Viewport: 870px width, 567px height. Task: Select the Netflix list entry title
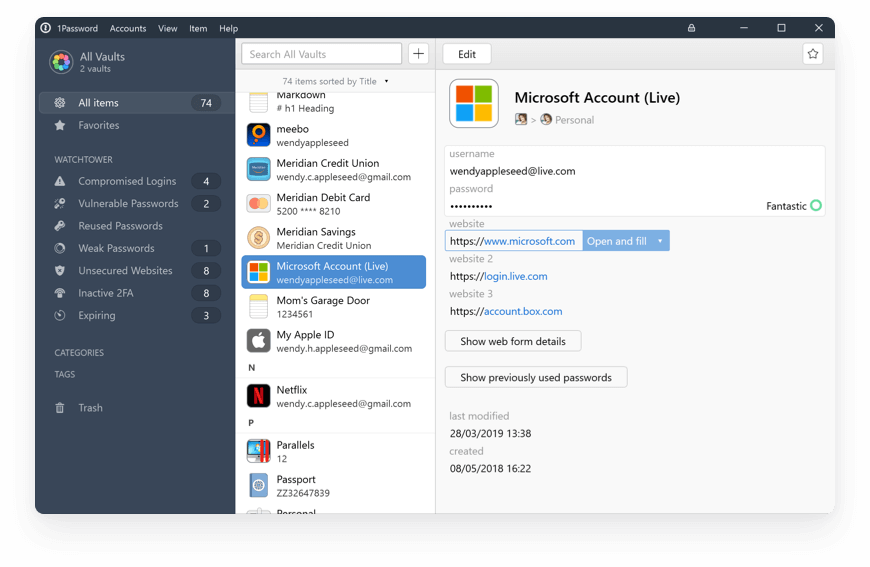click(292, 389)
